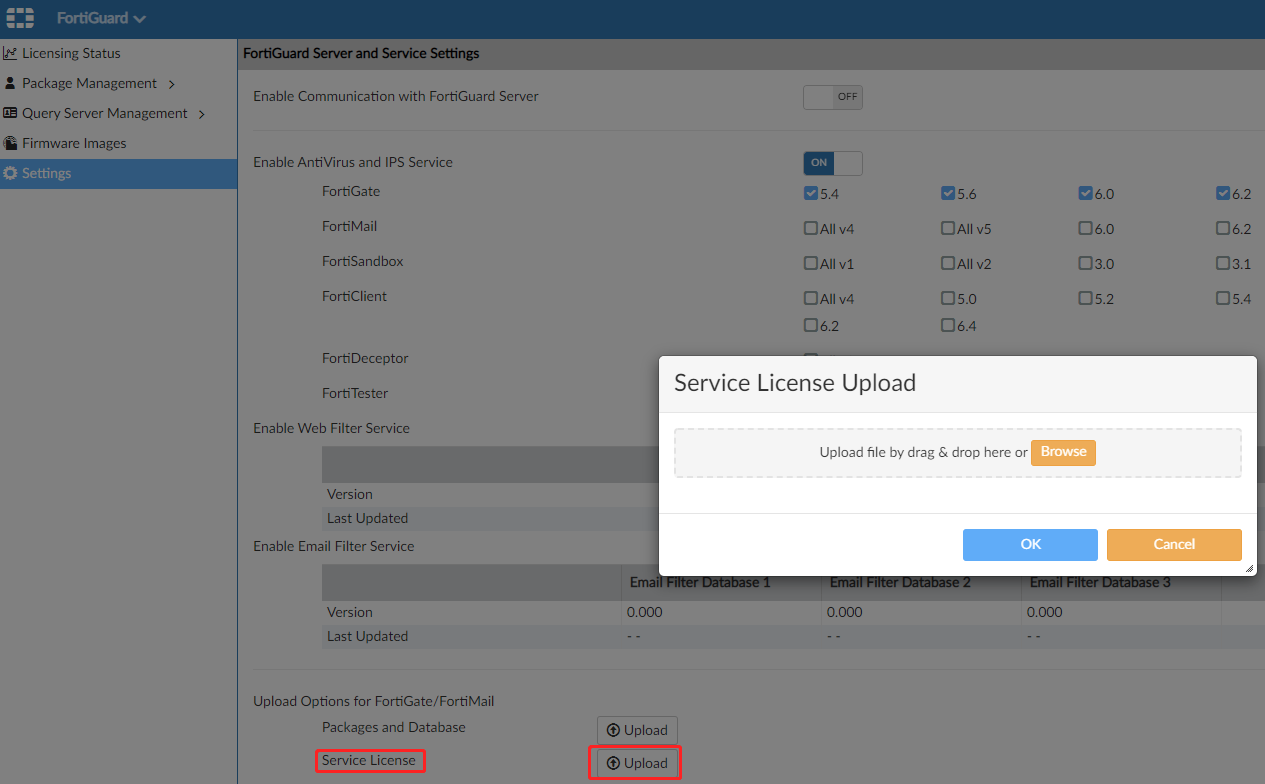Click Enable Email Filter Service label
The width and height of the screenshot is (1265, 784).
pos(333,546)
